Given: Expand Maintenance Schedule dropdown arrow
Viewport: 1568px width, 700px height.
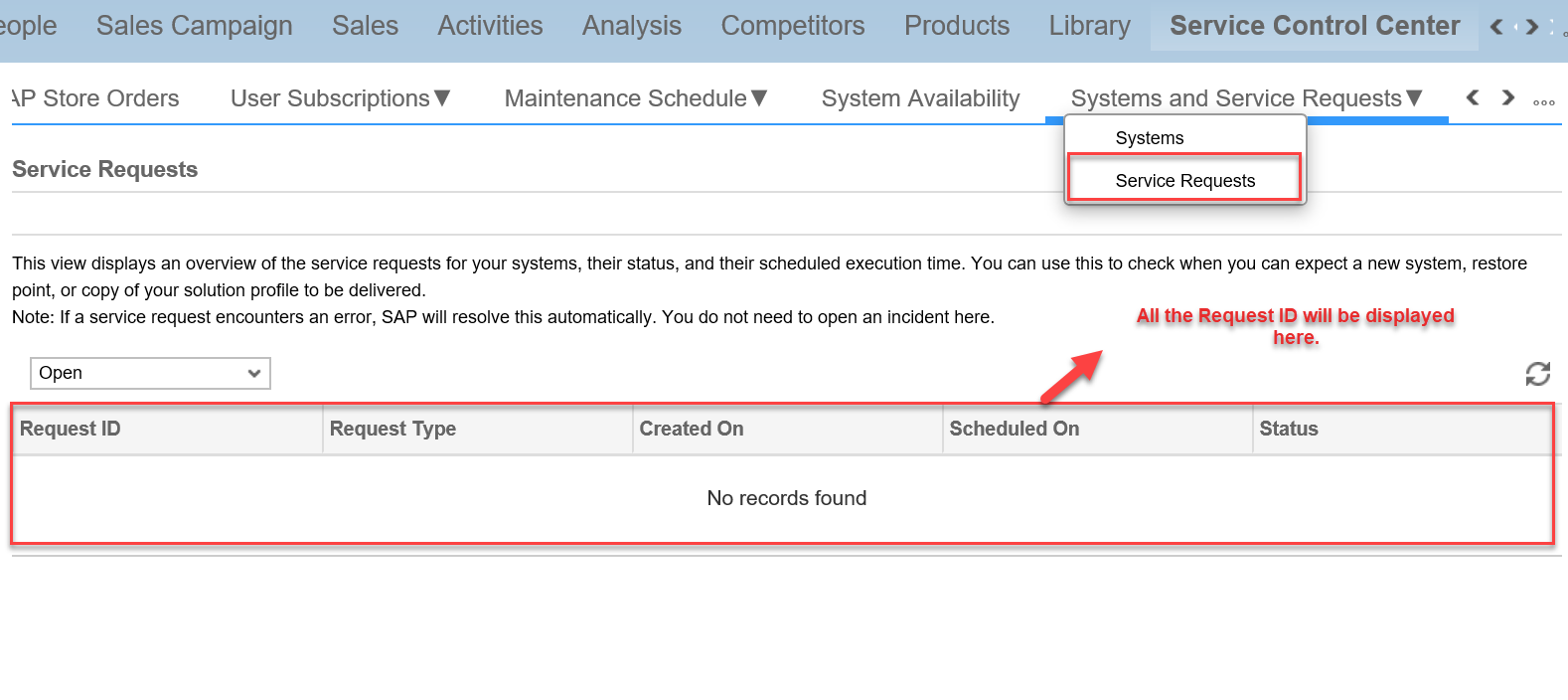Looking at the screenshot, I should pyautogui.click(x=759, y=97).
